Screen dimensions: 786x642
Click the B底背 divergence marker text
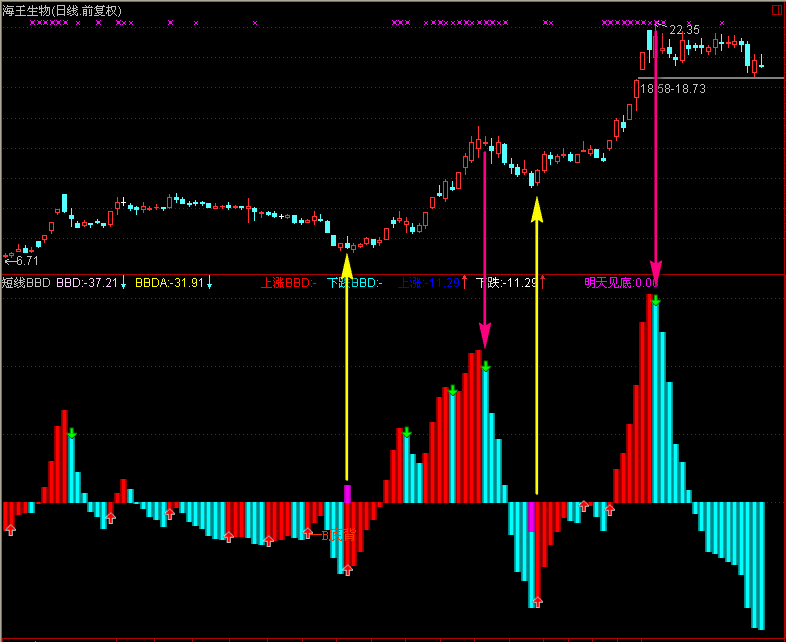coord(338,535)
